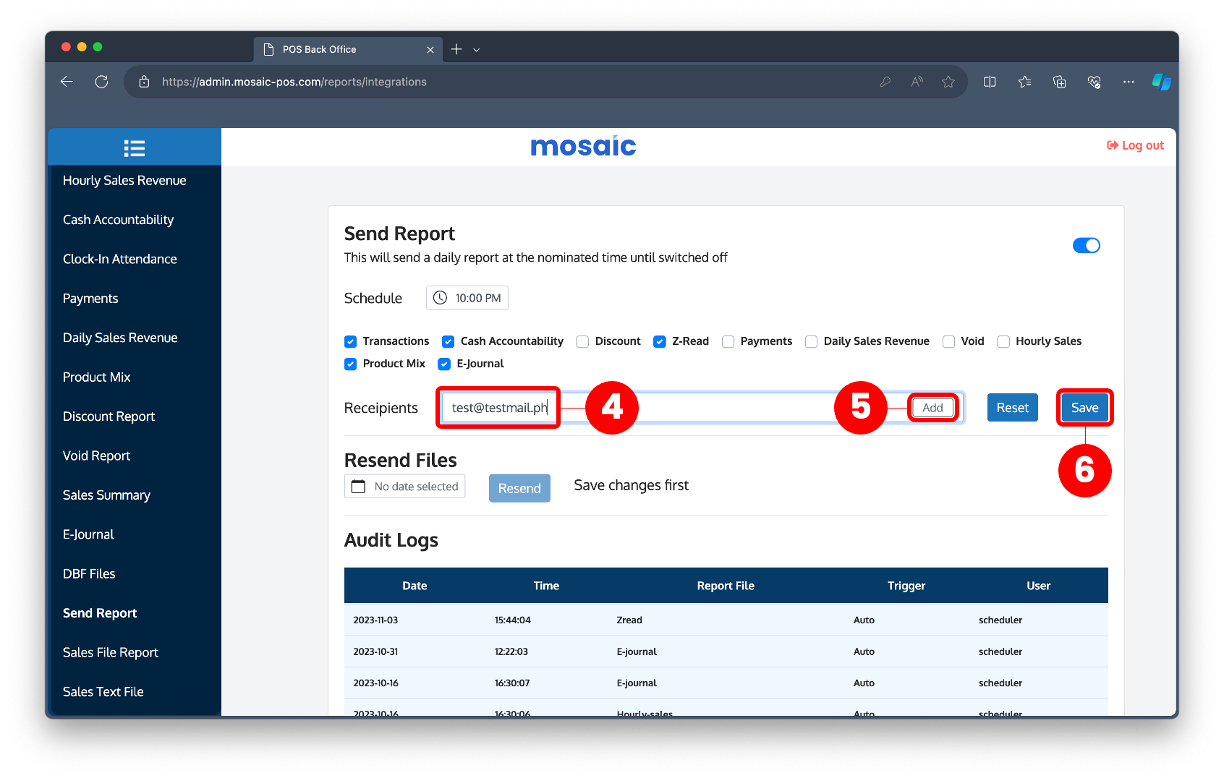Image resolution: width=1224 pixels, height=778 pixels.
Task: Check the Hourly Sales checkbox
Action: 1003,341
